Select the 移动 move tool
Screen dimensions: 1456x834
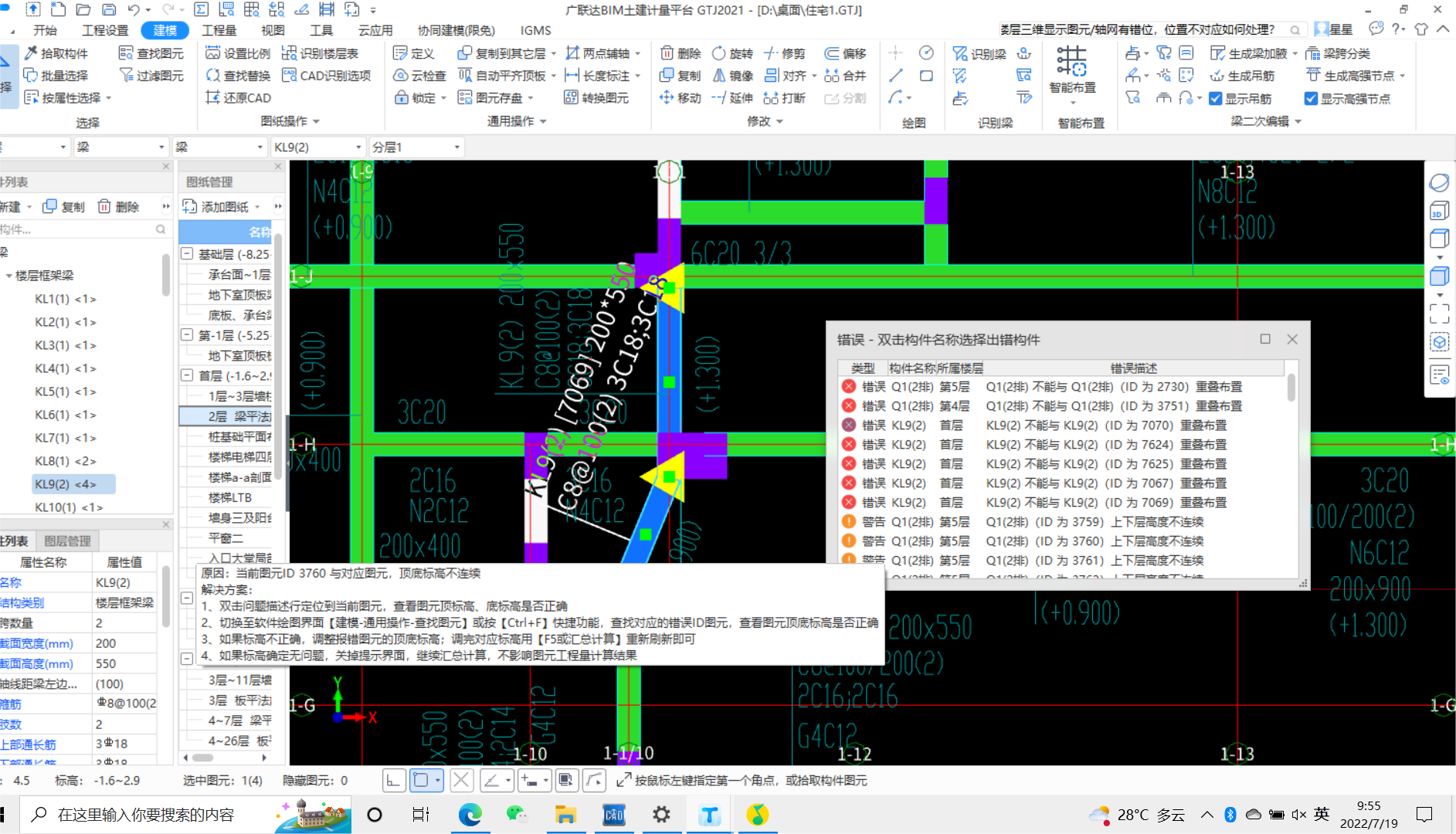click(680, 98)
